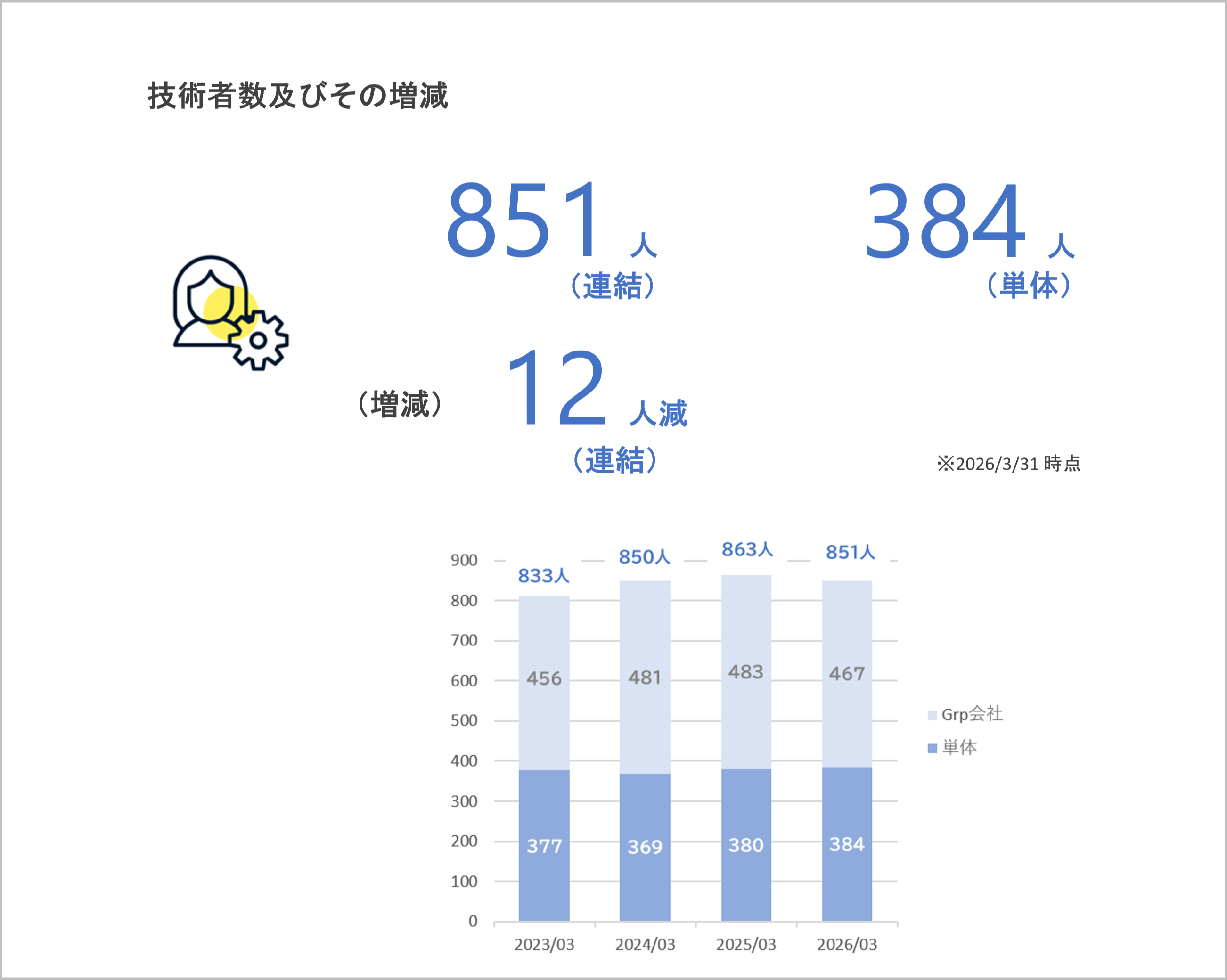Click the 467 group segment value
This screenshot has width=1227, height=980.
click(847, 674)
